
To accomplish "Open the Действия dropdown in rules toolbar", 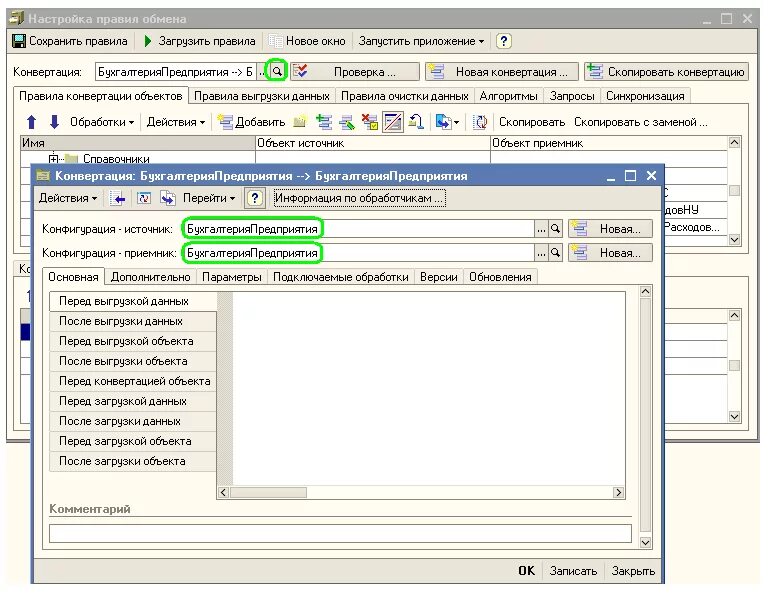I will point(176,122).
